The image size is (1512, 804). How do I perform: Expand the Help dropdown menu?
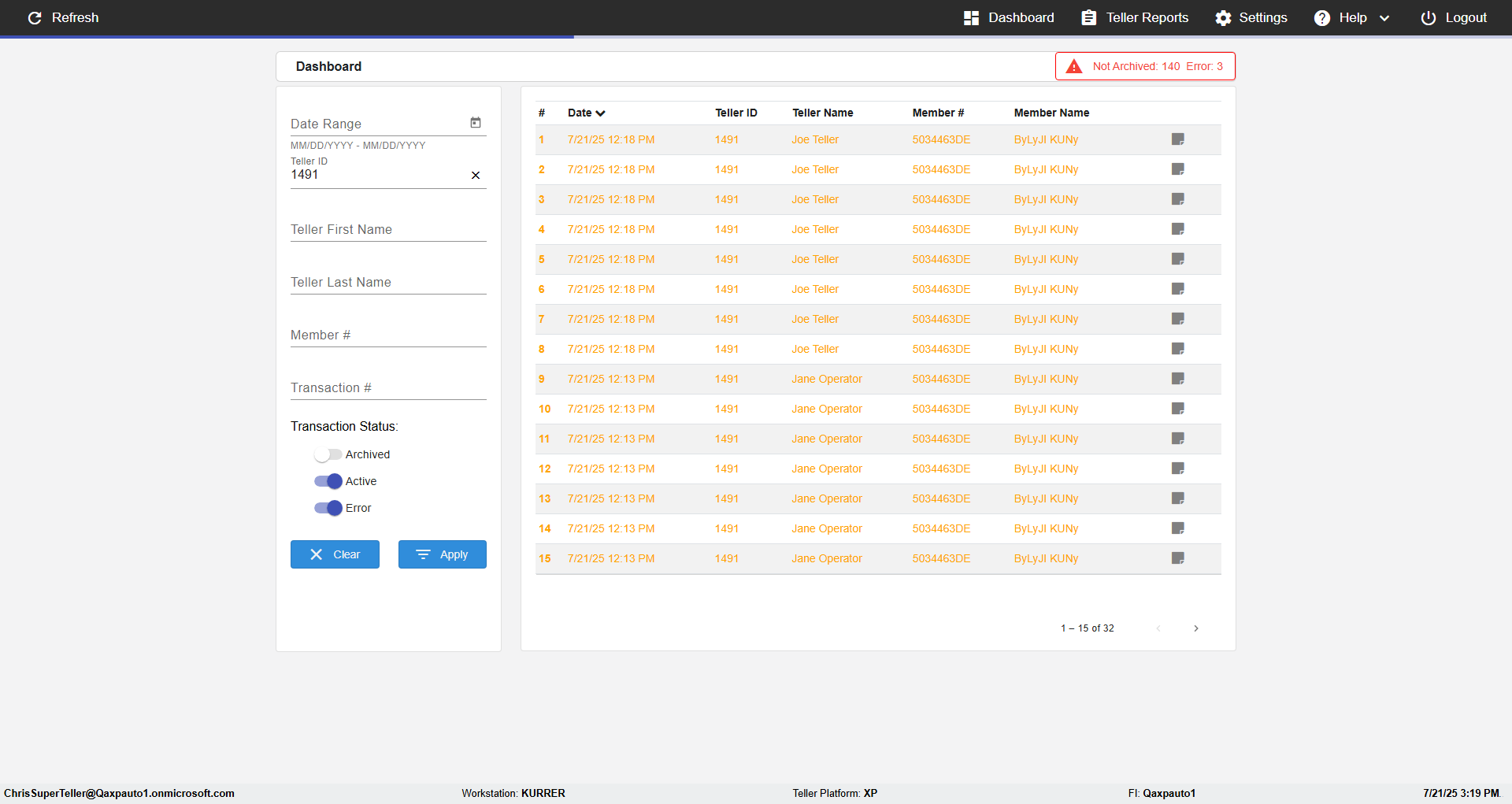click(x=1352, y=17)
